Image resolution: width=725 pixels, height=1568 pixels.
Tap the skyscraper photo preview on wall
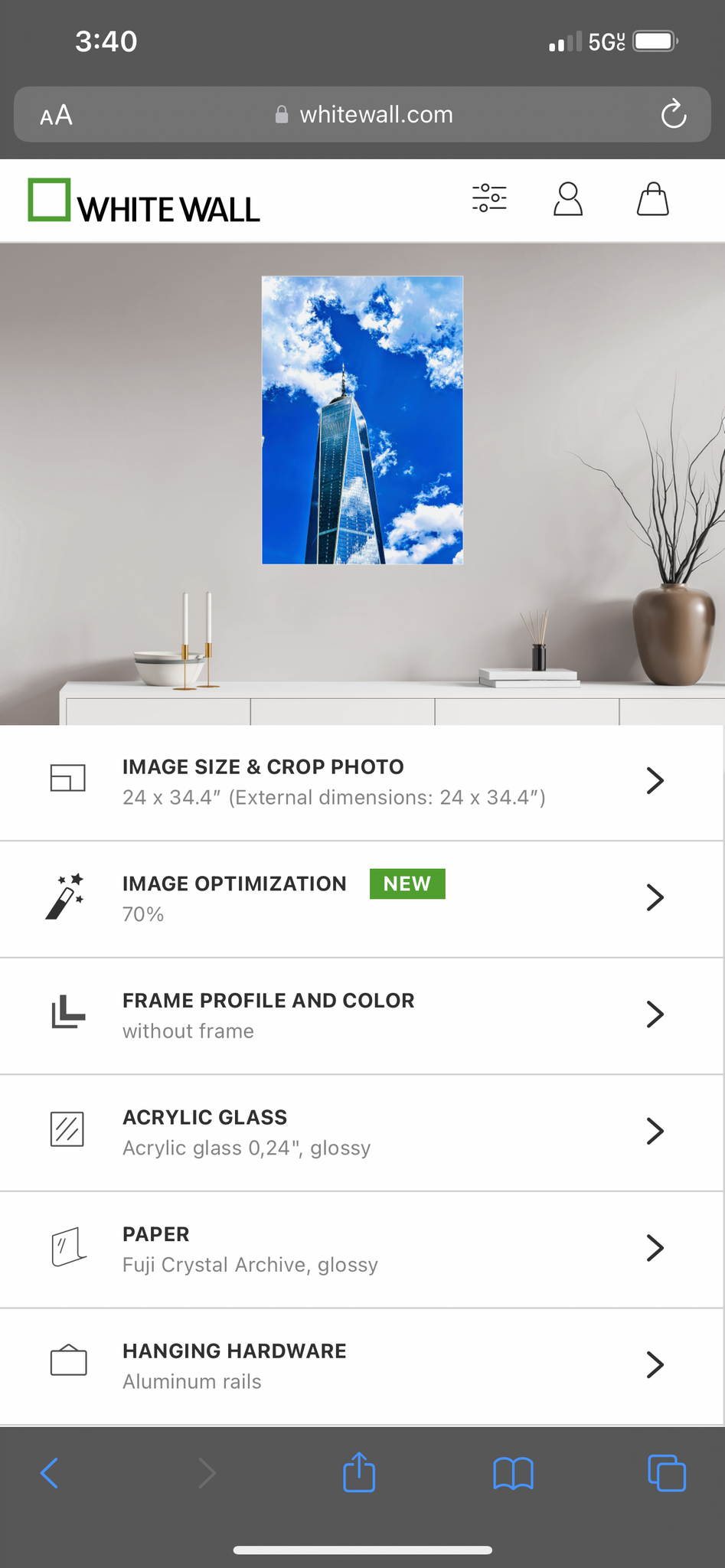click(x=362, y=420)
